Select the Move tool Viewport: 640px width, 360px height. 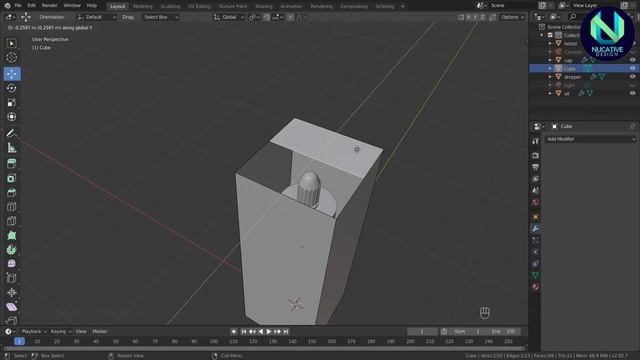[x=11, y=74]
